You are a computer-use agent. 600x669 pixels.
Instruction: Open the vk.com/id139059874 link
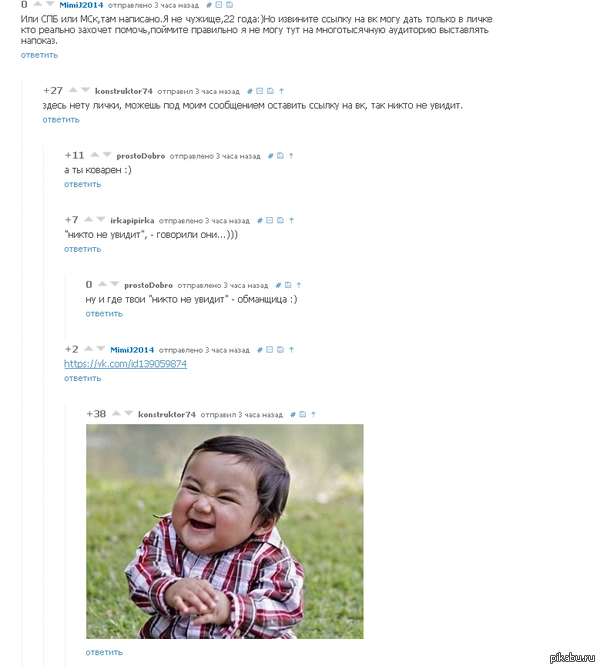pos(125,364)
